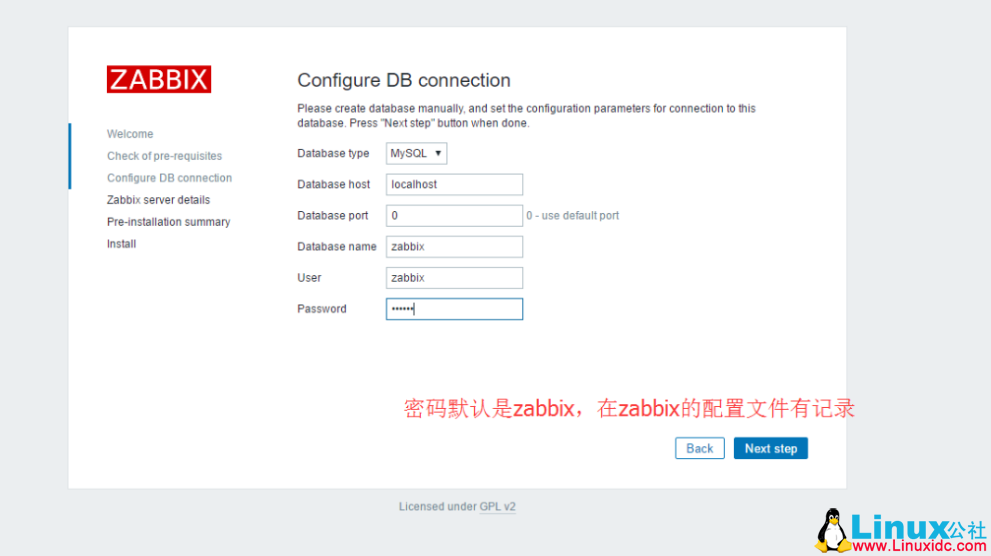Open the Database type MySQL dropdown
Viewport: 991px width, 556px height.
[x=416, y=154]
